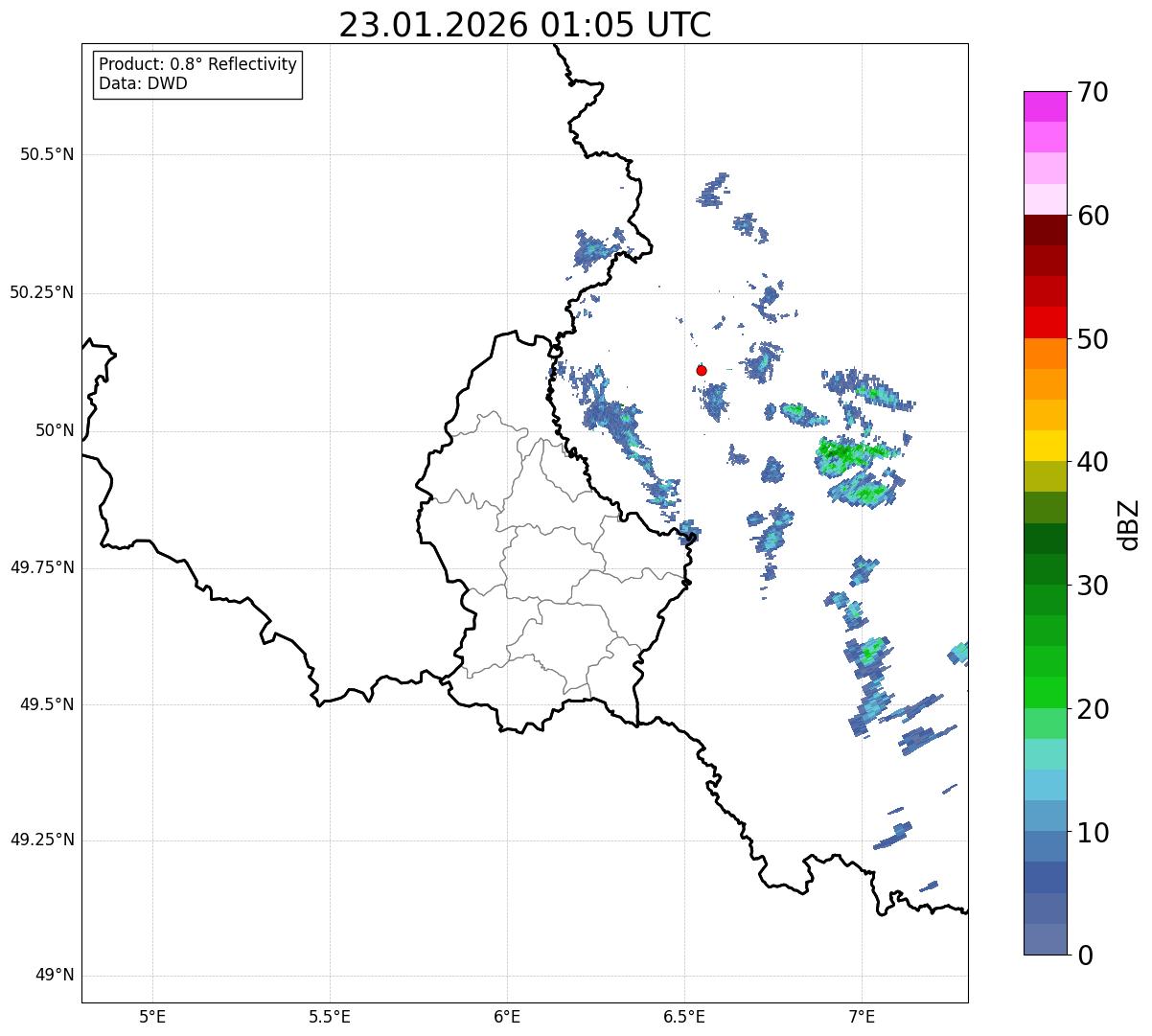1152x1036 pixels.
Task: Click the 49.75°N latitude label
Action: [41, 567]
